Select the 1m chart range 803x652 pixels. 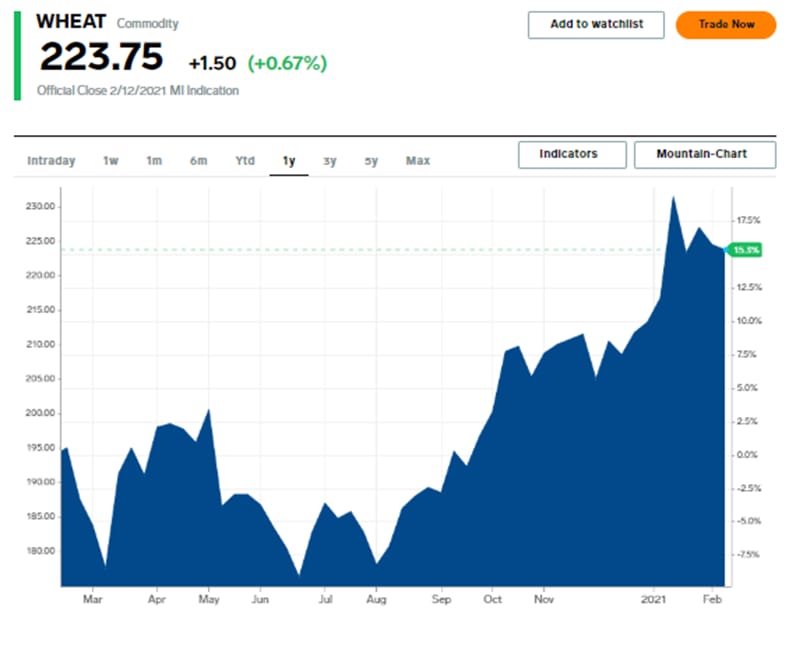pos(154,161)
